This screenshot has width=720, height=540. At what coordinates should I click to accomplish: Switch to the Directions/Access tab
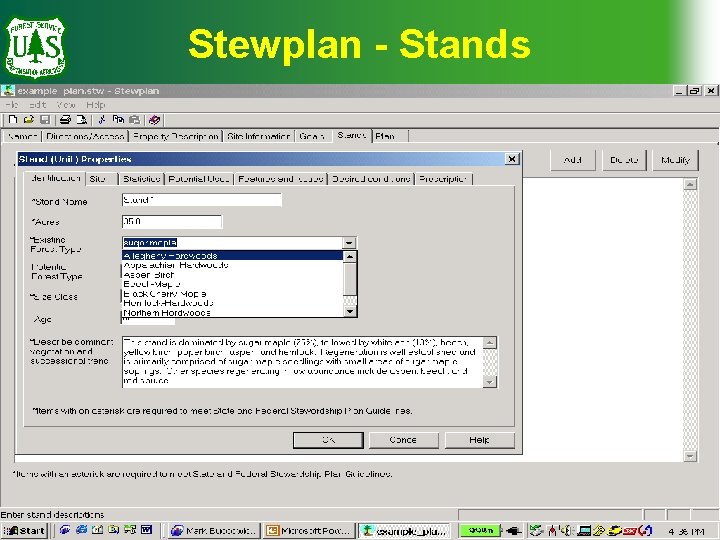pos(85,136)
